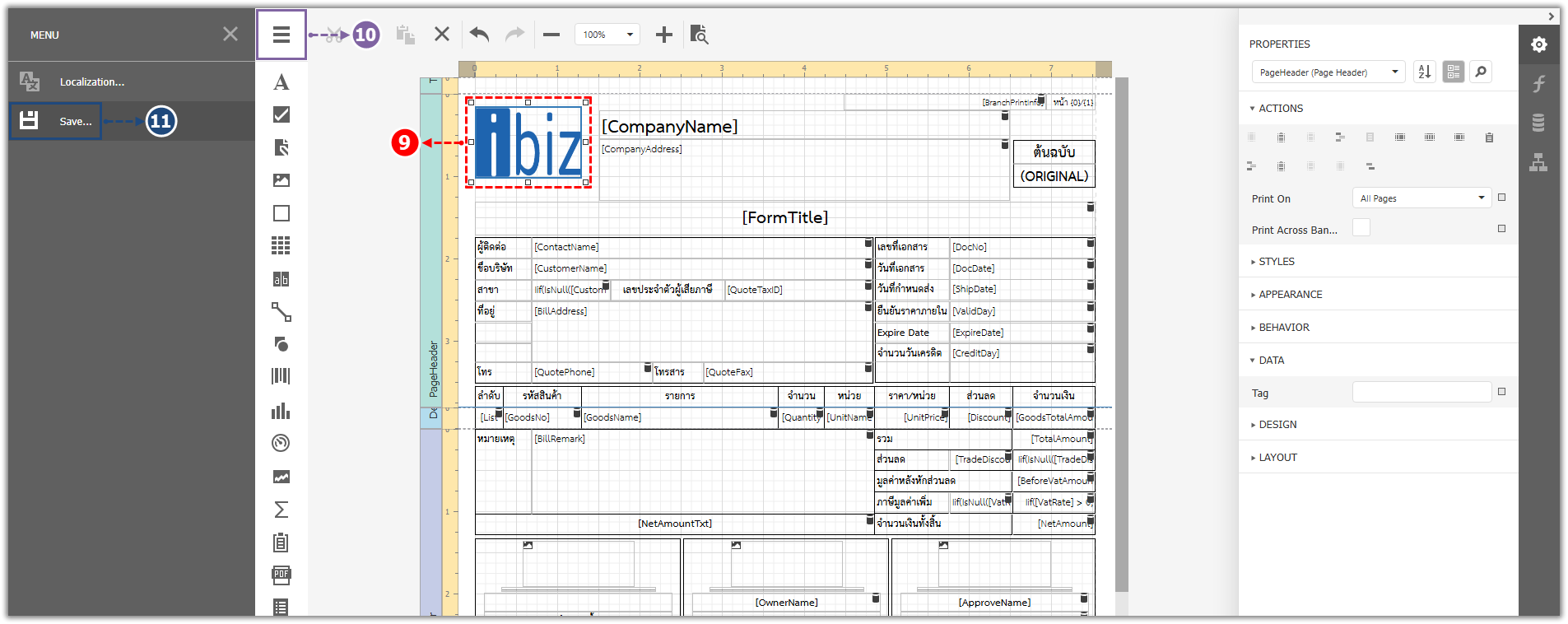Click the Undo arrow in toolbar

479,35
